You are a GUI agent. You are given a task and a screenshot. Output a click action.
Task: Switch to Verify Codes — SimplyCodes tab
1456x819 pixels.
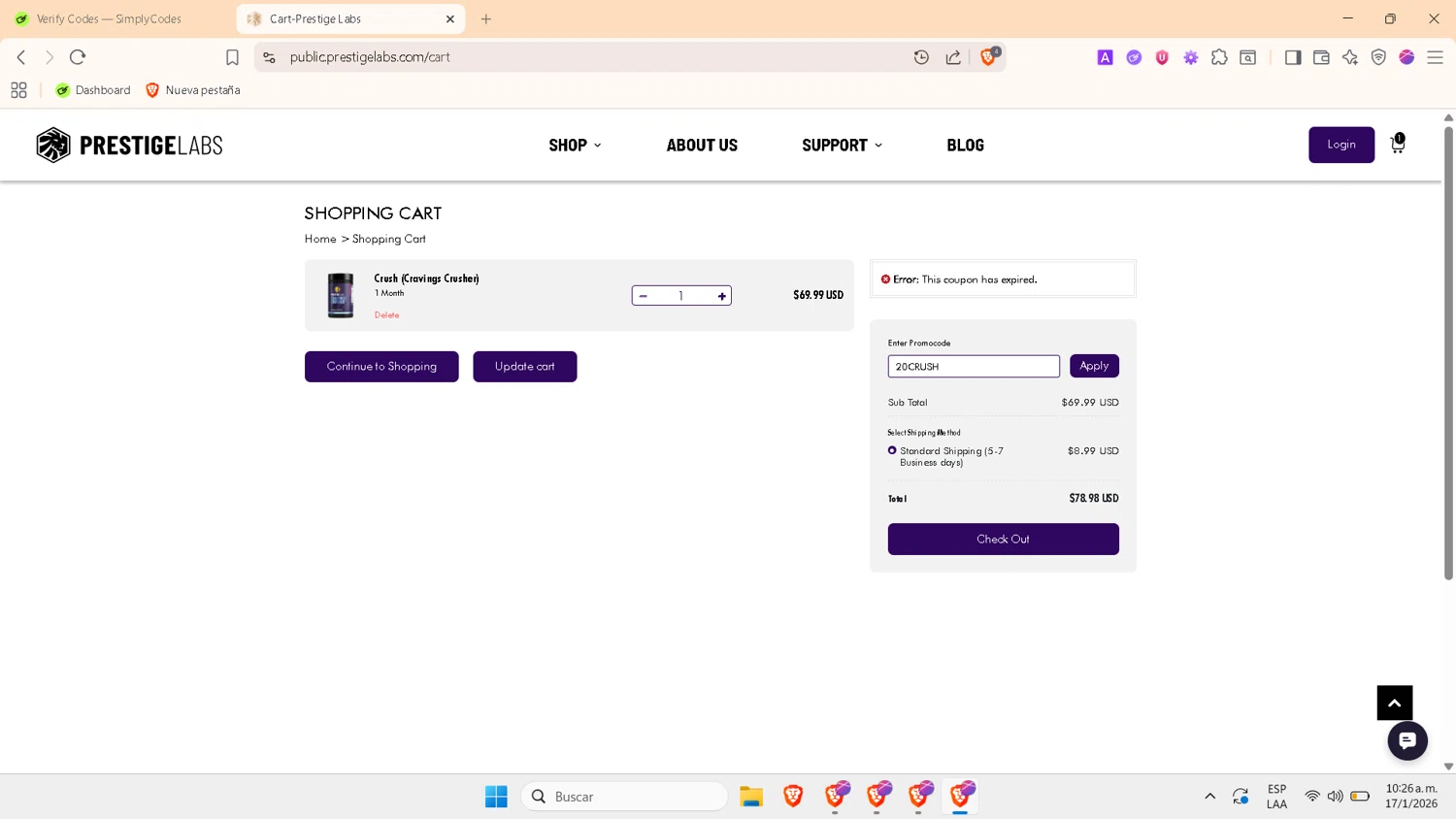pyautogui.click(x=109, y=18)
